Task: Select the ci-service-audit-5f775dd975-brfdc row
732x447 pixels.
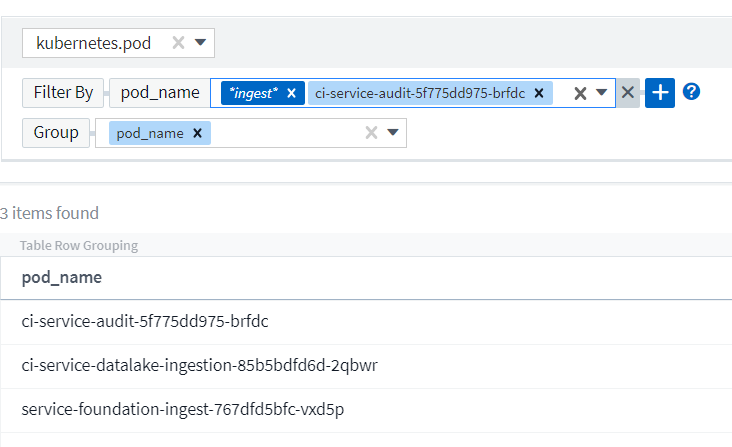Action: click(145, 322)
